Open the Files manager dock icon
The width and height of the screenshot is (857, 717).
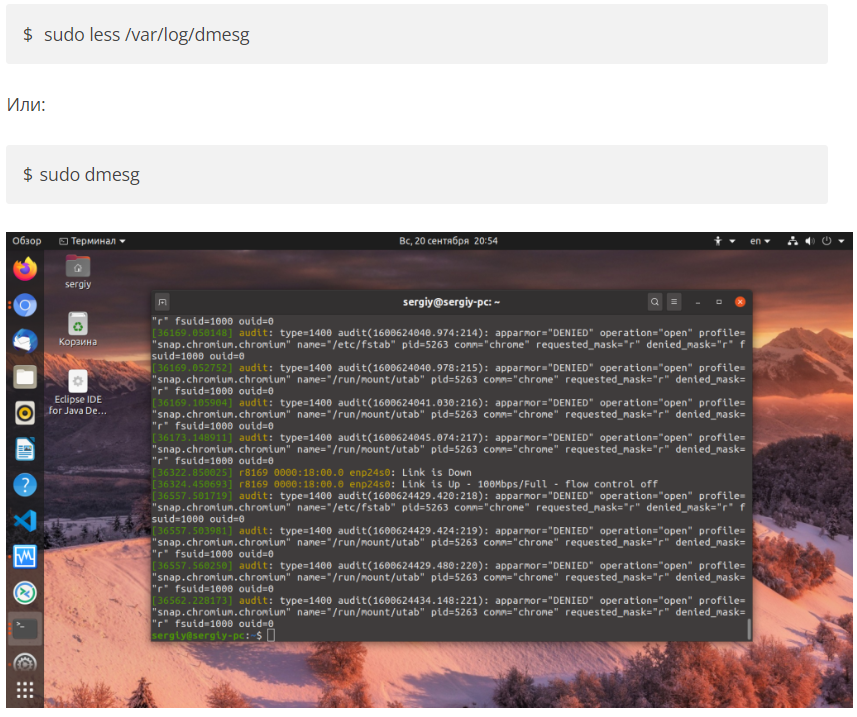tap(25, 377)
